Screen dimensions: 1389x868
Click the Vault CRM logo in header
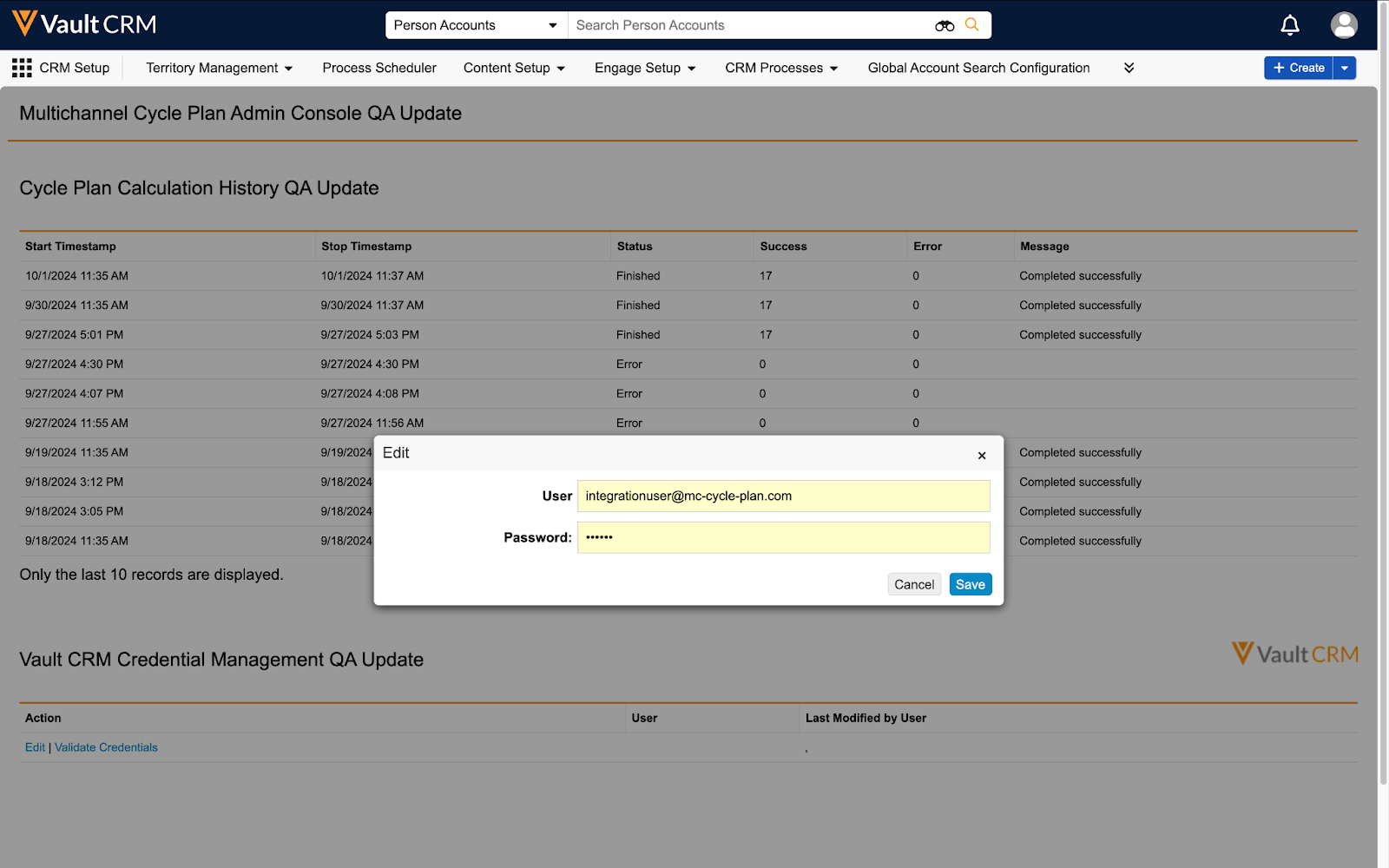pos(84,24)
